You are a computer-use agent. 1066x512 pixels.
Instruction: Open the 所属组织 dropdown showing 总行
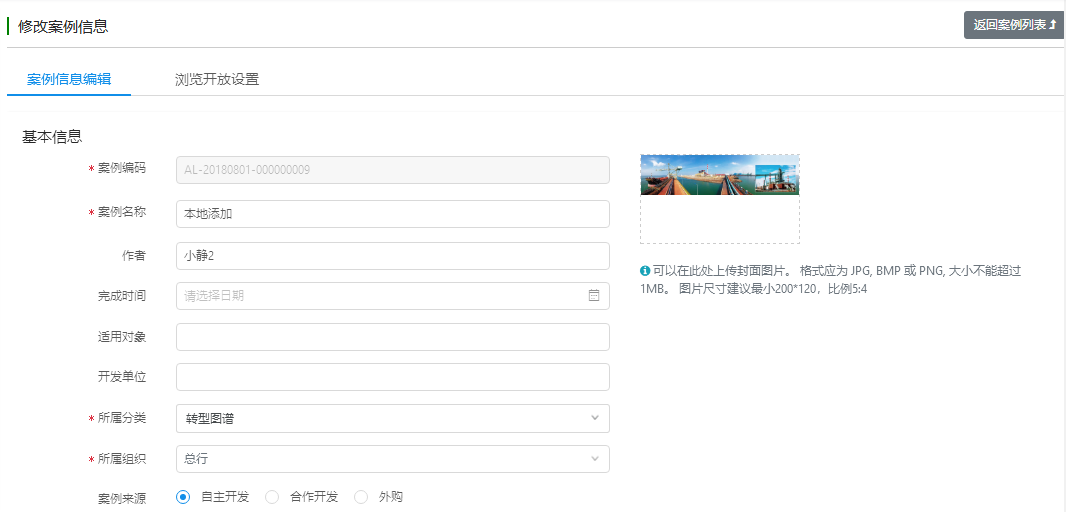point(392,459)
